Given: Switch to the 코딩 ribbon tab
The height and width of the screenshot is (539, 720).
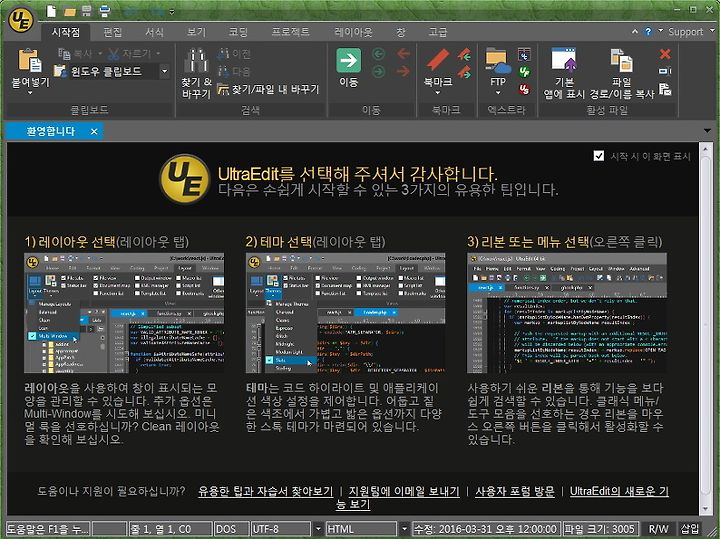Looking at the screenshot, I should pos(238,32).
